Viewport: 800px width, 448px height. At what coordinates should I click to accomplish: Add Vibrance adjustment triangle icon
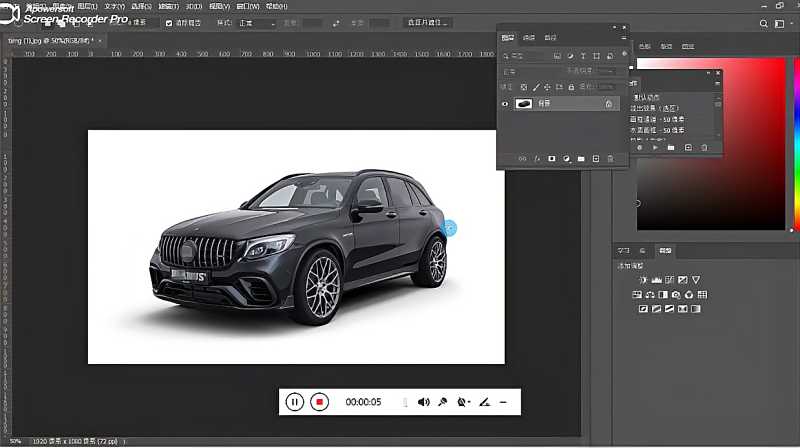696,280
